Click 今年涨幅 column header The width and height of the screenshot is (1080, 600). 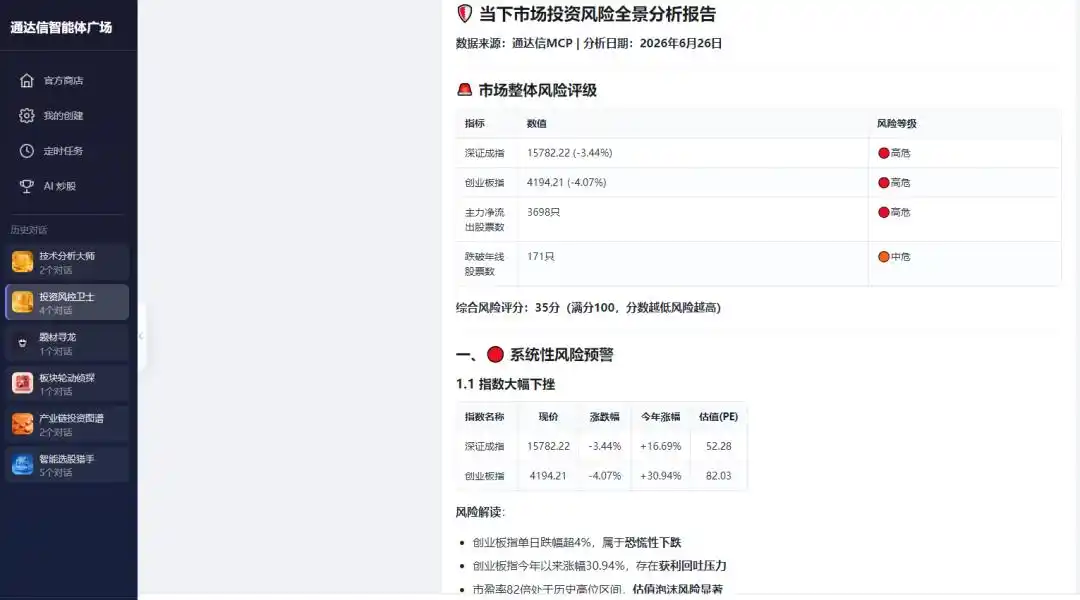(x=661, y=417)
